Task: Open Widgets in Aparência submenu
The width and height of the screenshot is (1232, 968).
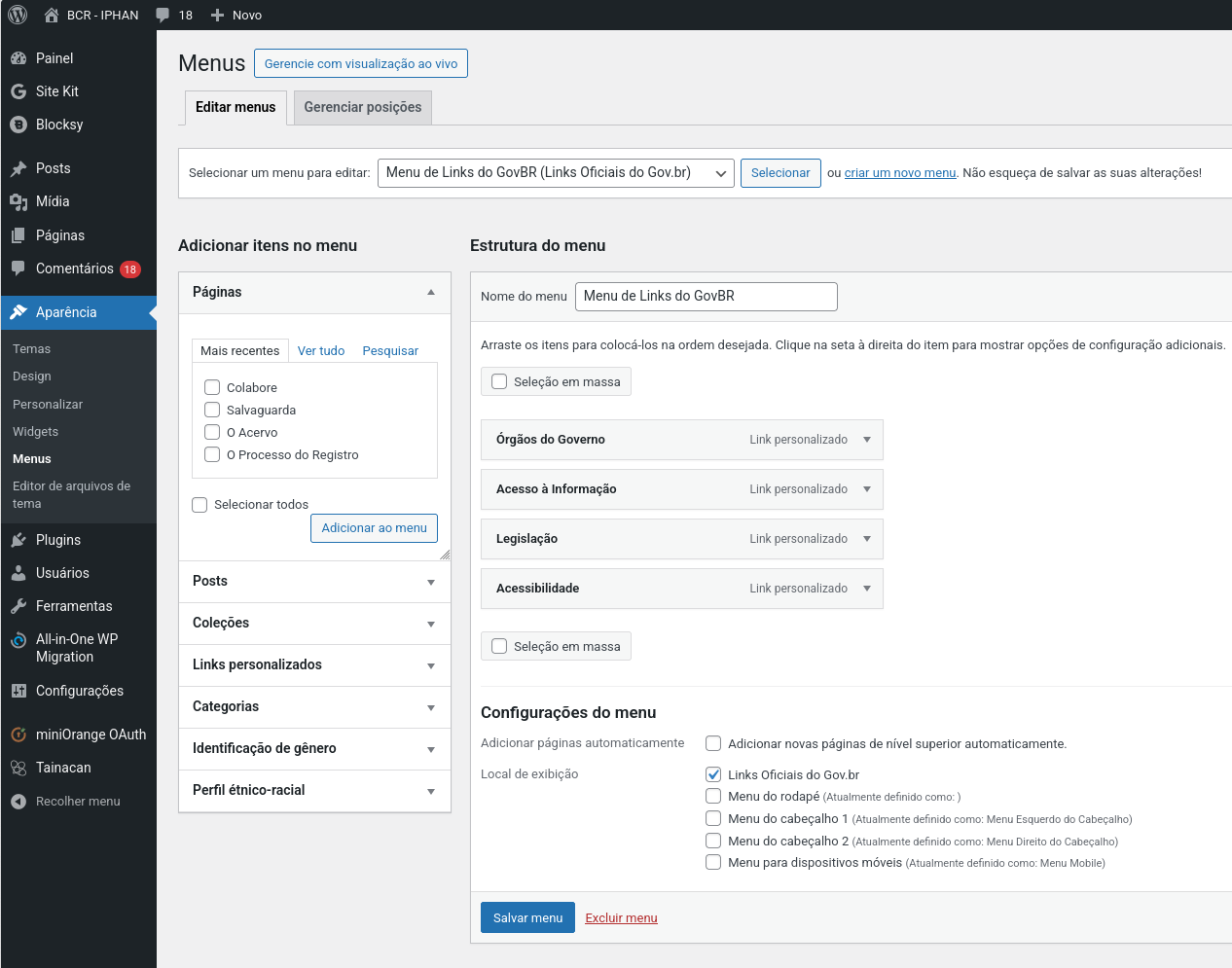Action: point(35,432)
